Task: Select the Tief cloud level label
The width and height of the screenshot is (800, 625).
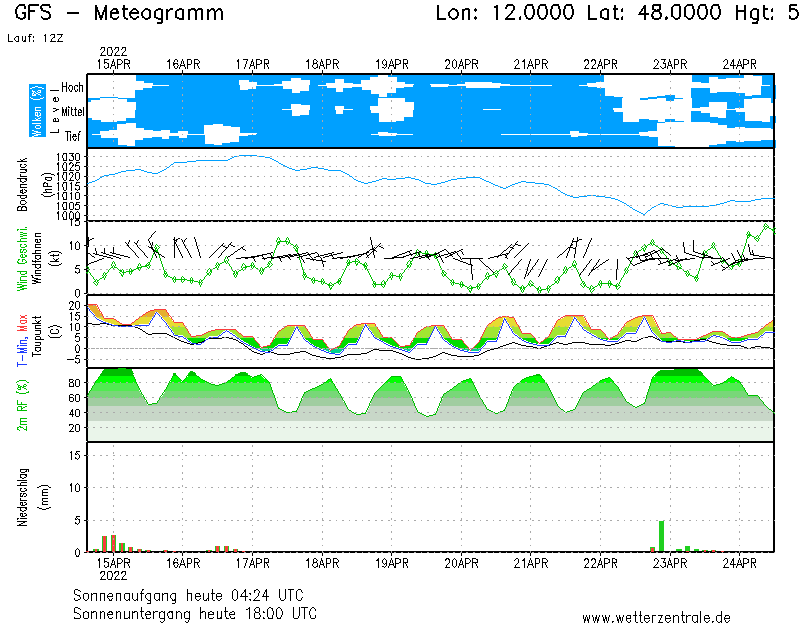Action: coord(73,134)
